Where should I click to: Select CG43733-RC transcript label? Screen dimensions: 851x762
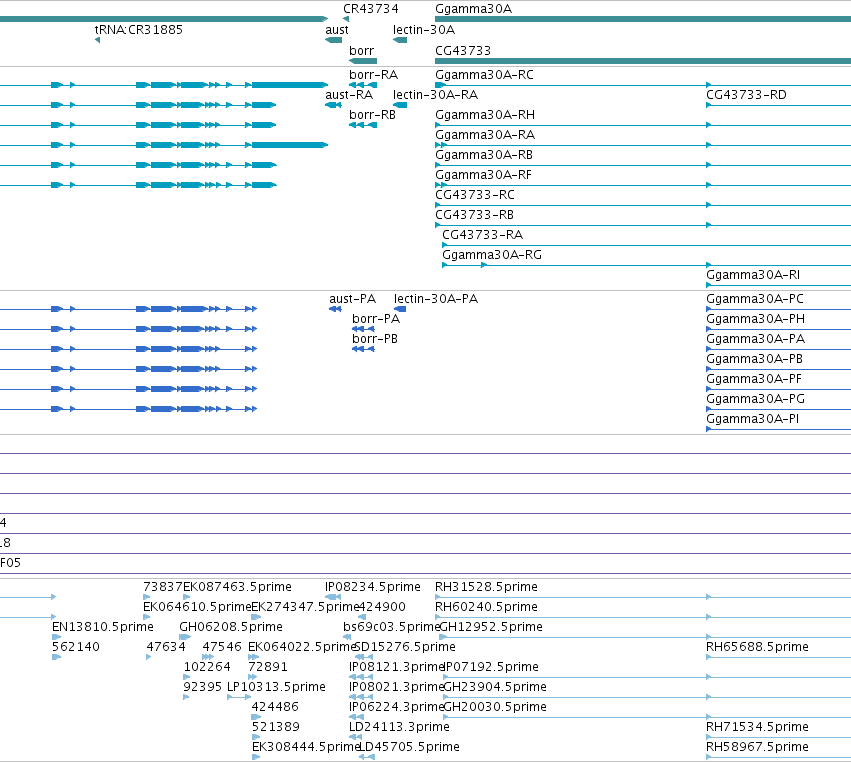[x=475, y=195]
